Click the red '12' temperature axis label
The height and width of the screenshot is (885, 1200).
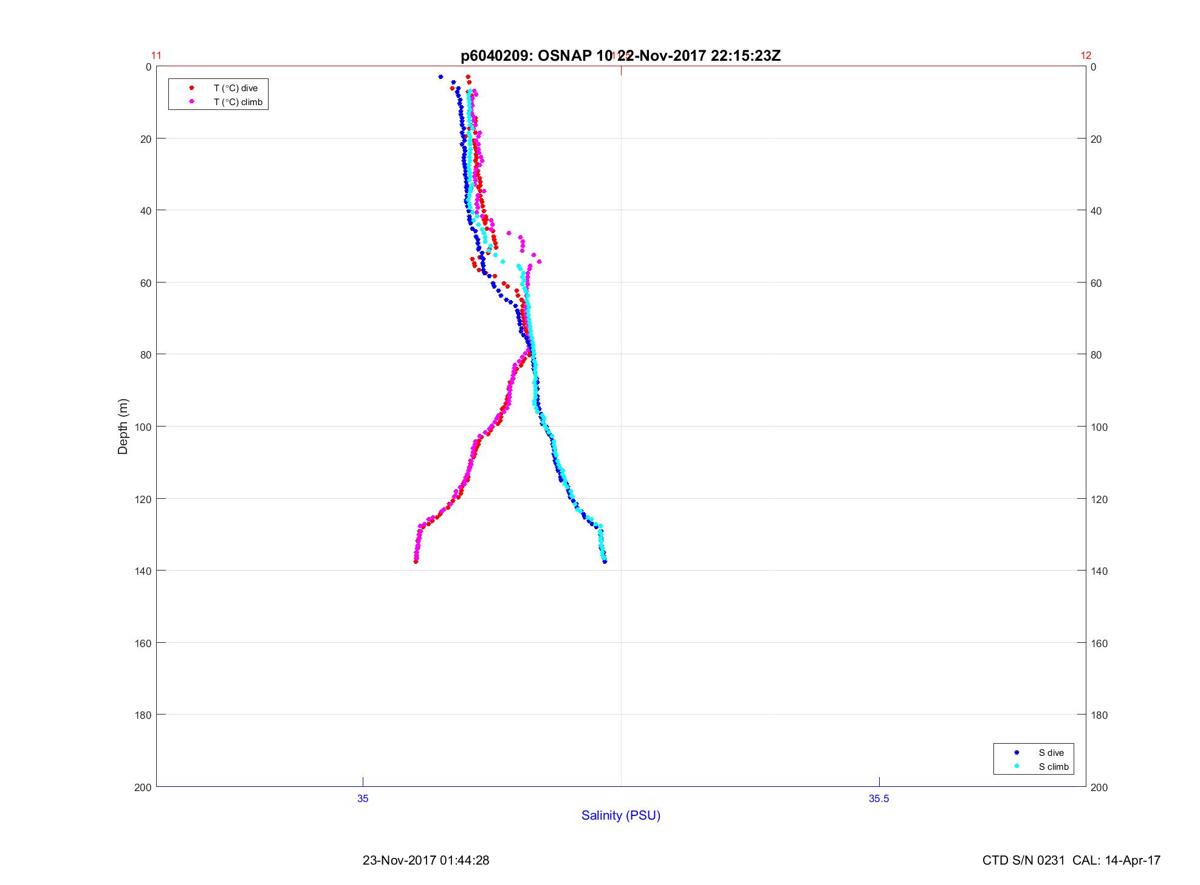point(1086,56)
